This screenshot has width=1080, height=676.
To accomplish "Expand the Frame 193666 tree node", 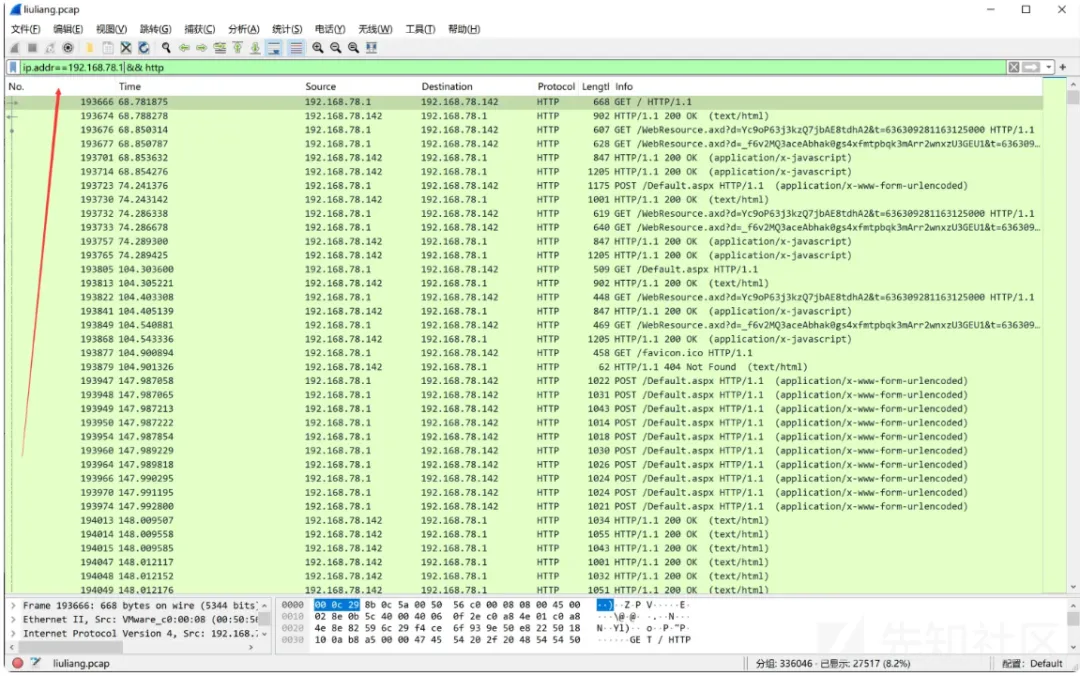I will tap(12, 606).
